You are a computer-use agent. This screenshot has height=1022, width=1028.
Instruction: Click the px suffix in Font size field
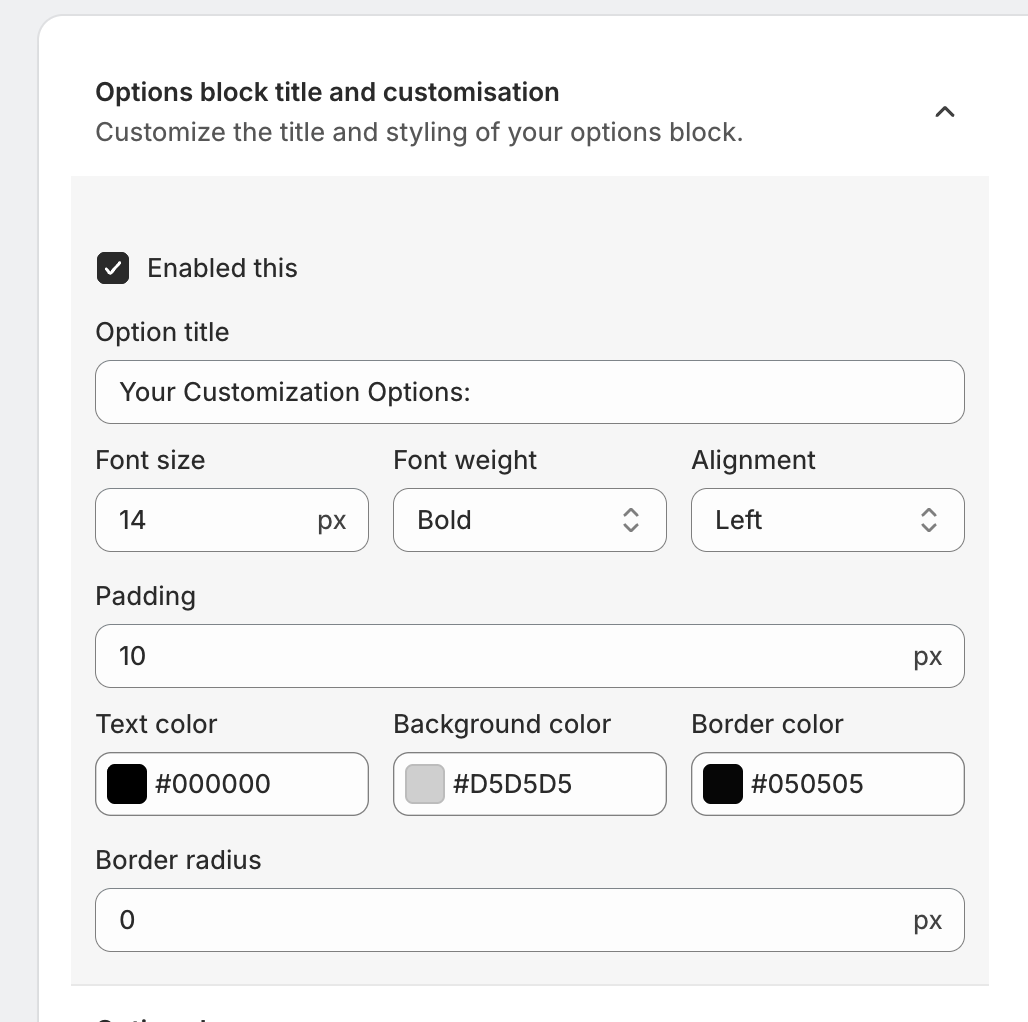coord(332,520)
